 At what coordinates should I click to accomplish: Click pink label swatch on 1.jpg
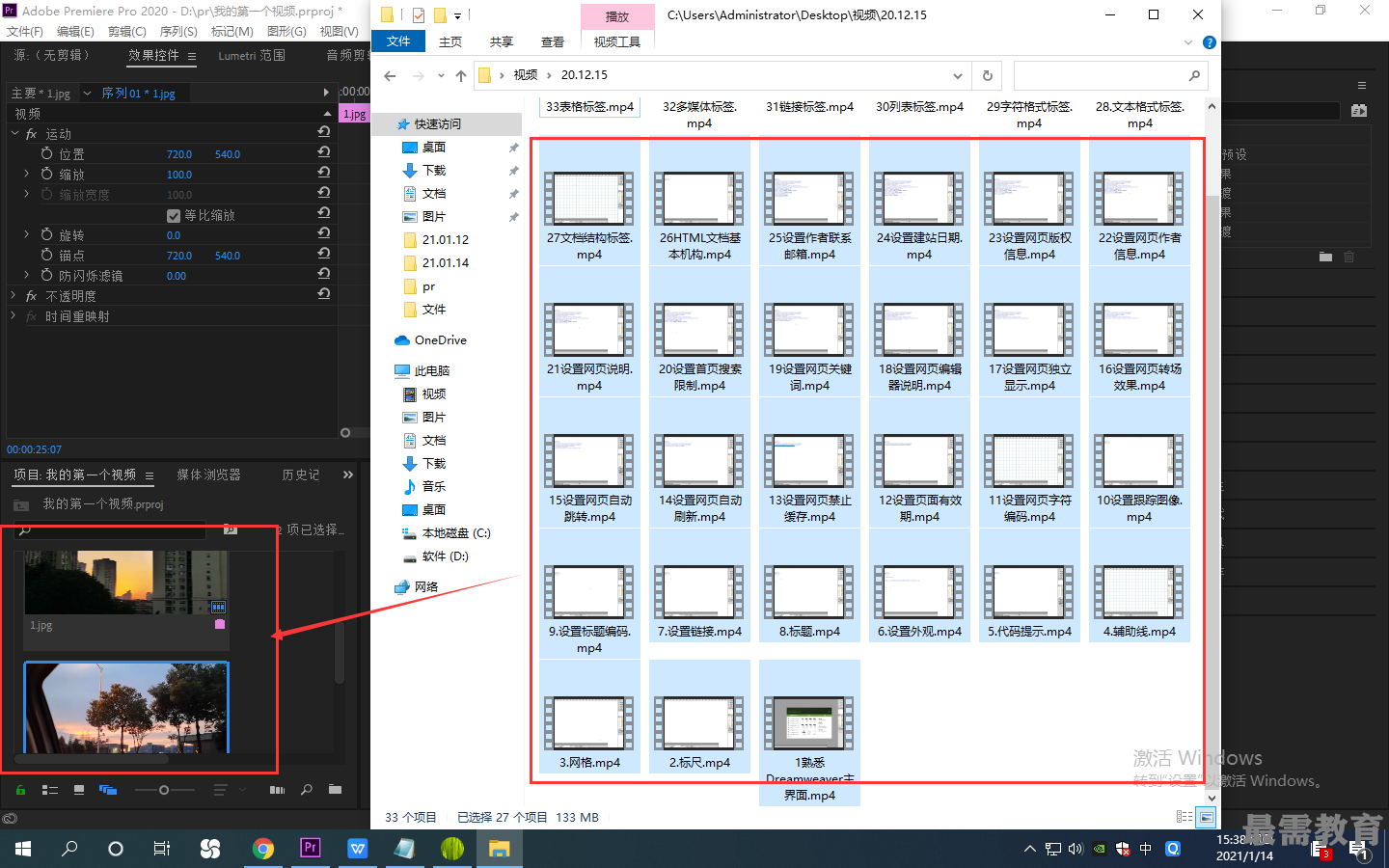[220, 624]
